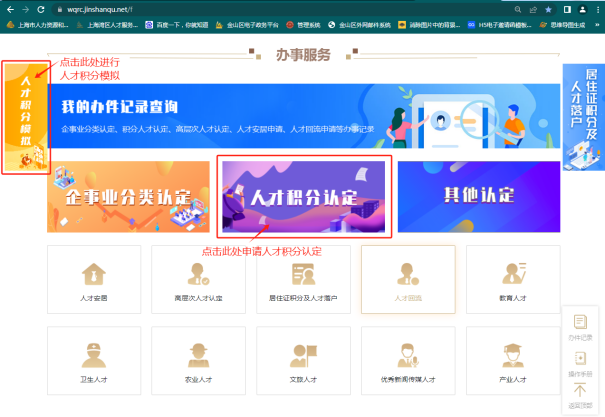Open the 人才积分模拟 side banner
This screenshot has width=605, height=417.
25,116
